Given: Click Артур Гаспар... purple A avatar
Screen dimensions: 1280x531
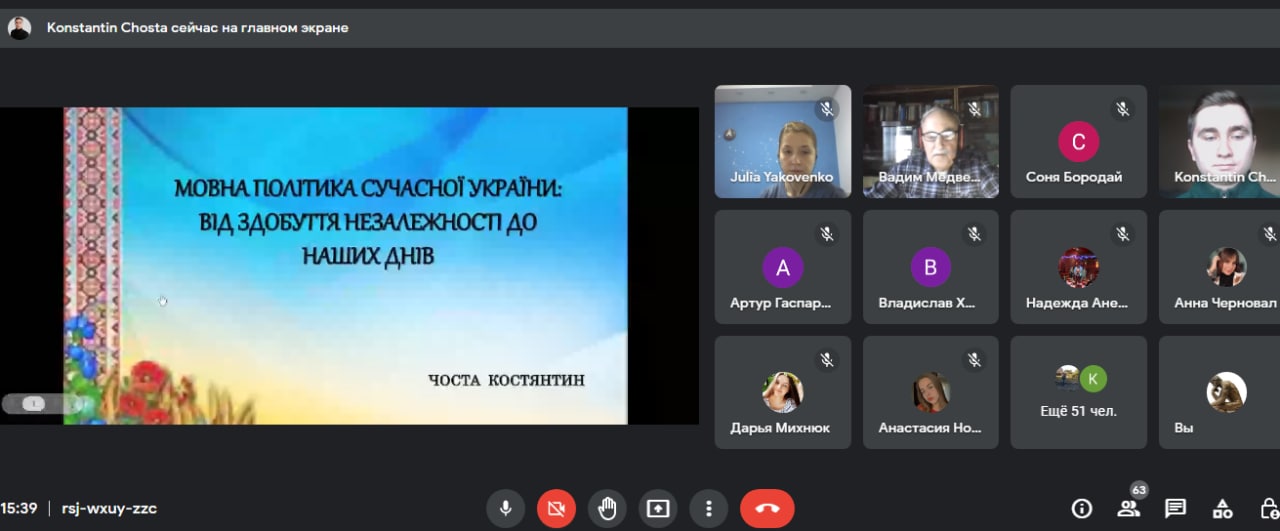Looking at the screenshot, I should [x=783, y=267].
